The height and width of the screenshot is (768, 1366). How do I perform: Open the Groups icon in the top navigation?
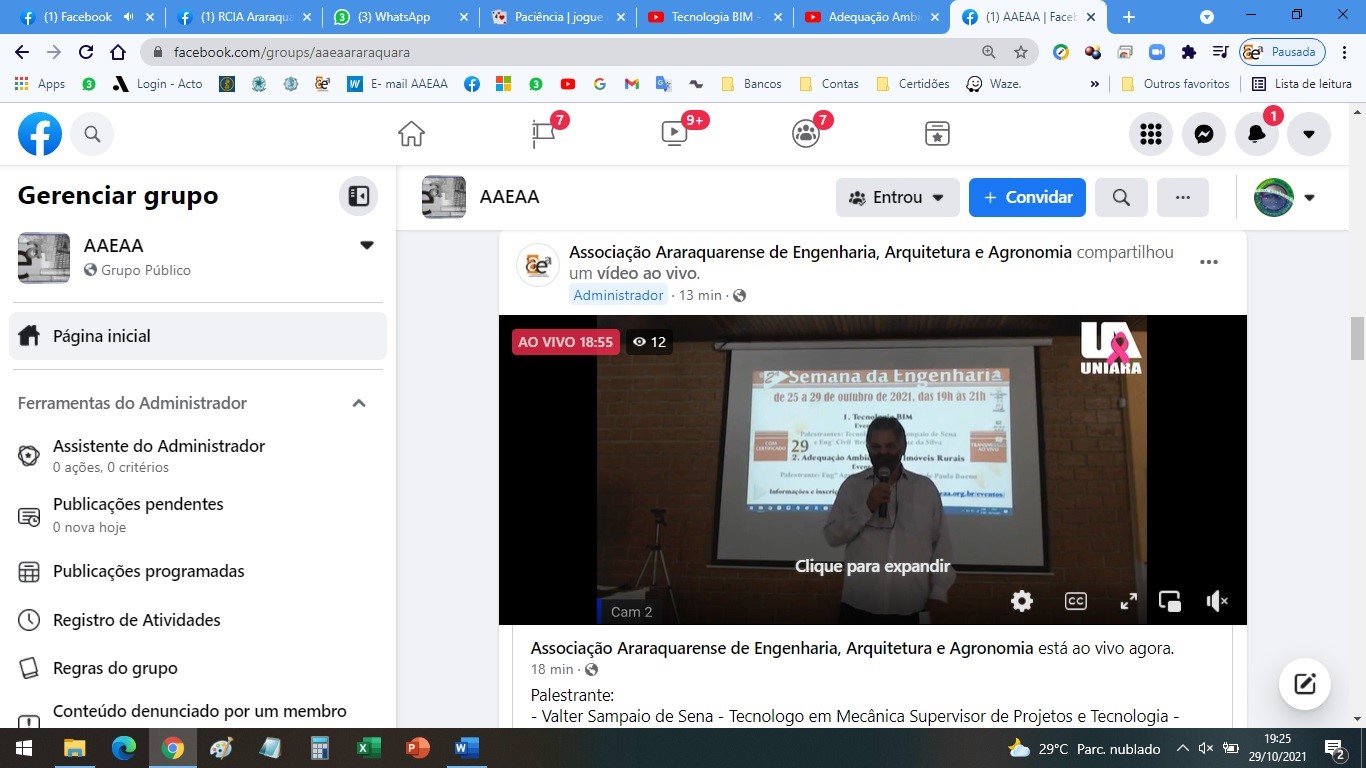click(x=806, y=134)
